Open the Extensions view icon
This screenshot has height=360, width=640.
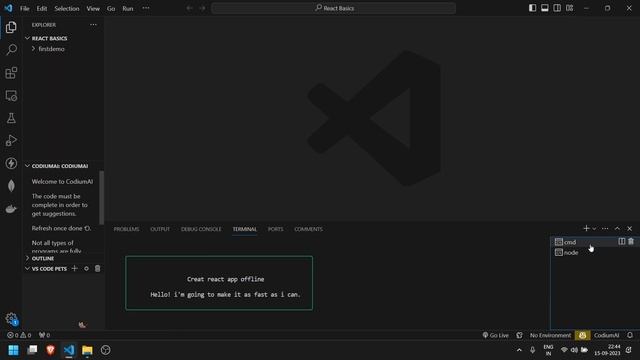11,73
